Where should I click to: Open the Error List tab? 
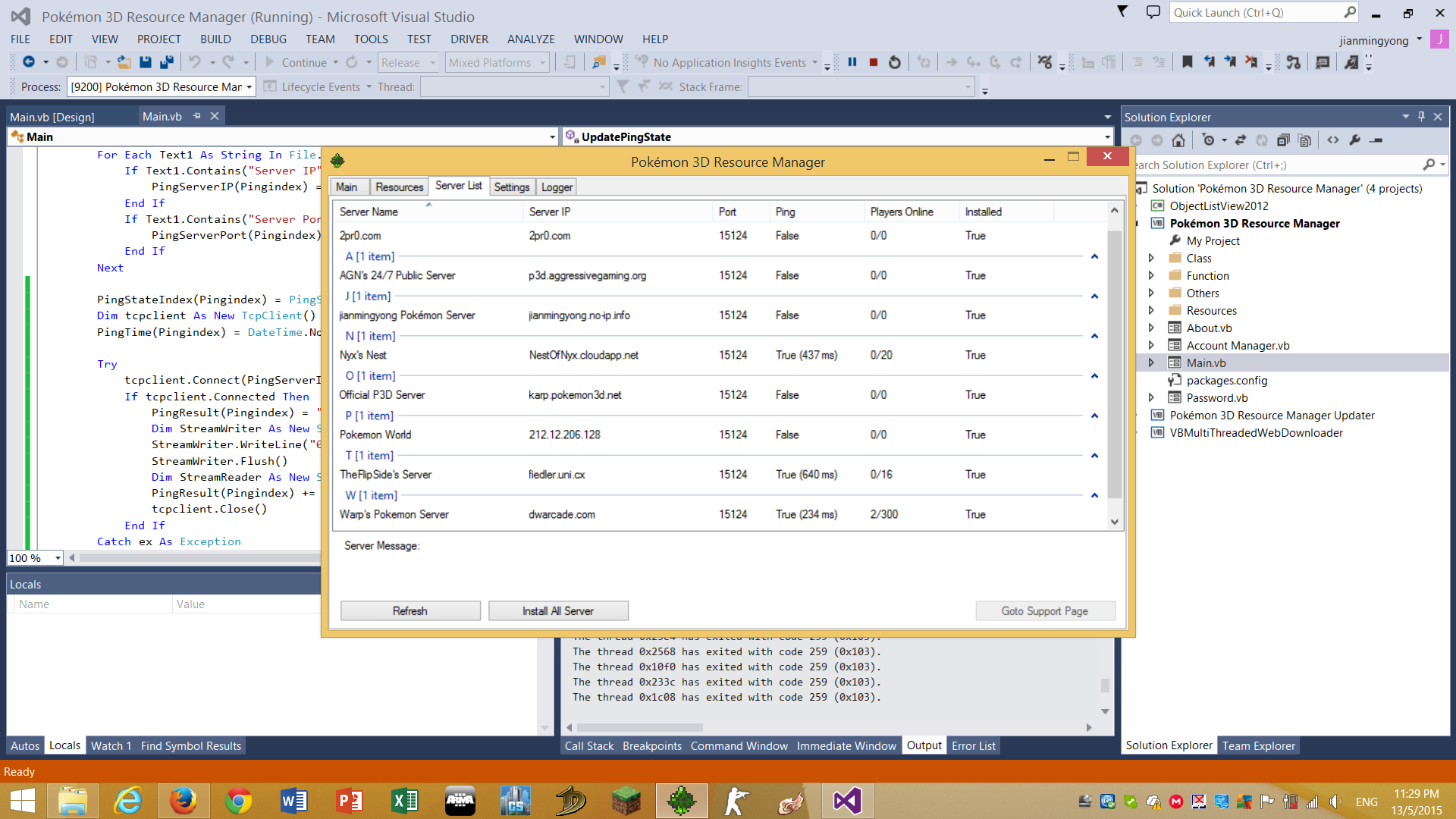pyautogui.click(x=973, y=745)
